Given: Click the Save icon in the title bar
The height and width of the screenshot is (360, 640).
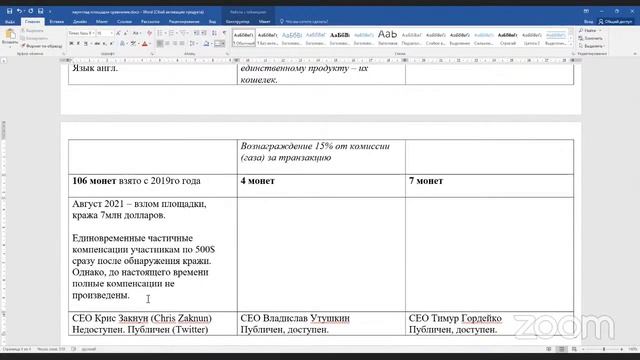Looking at the screenshot, I should [9, 11].
